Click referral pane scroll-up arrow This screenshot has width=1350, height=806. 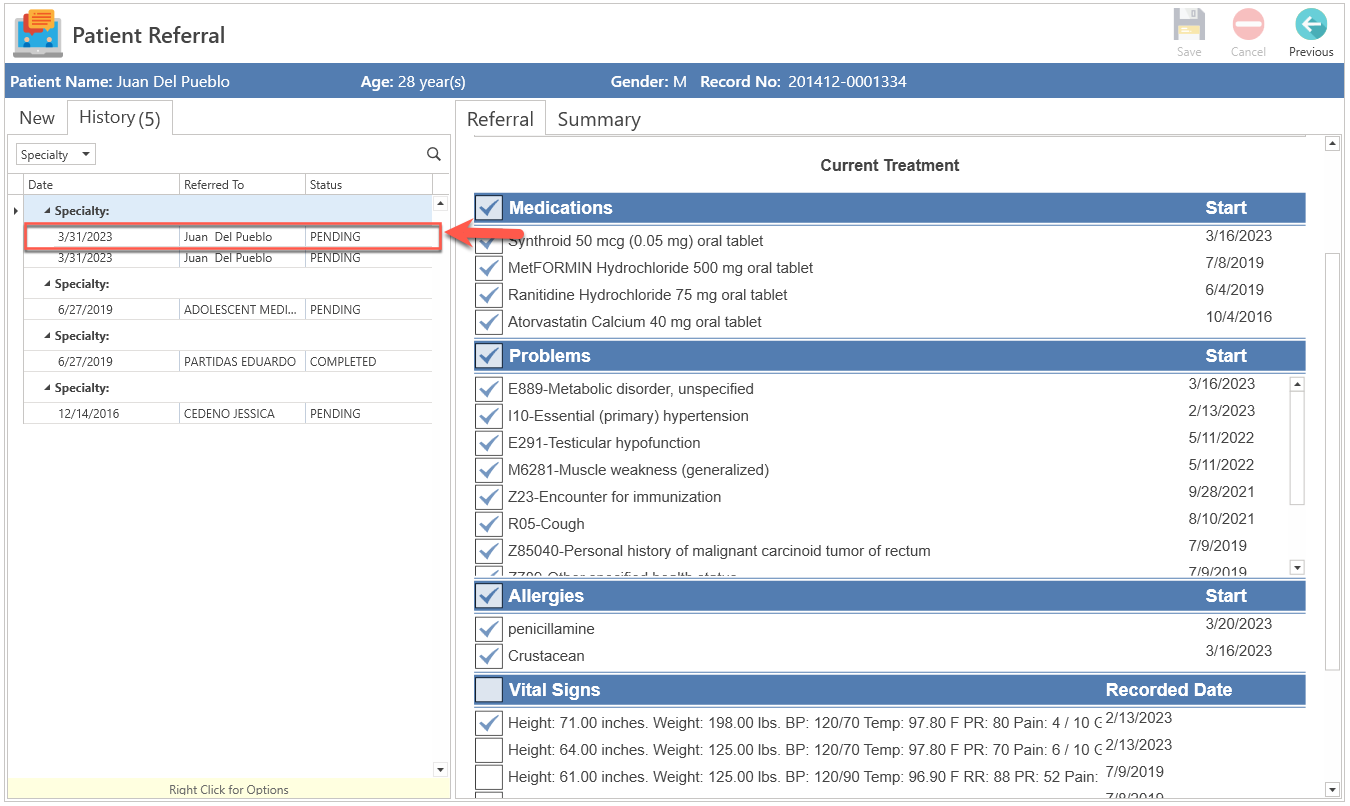click(x=1332, y=144)
